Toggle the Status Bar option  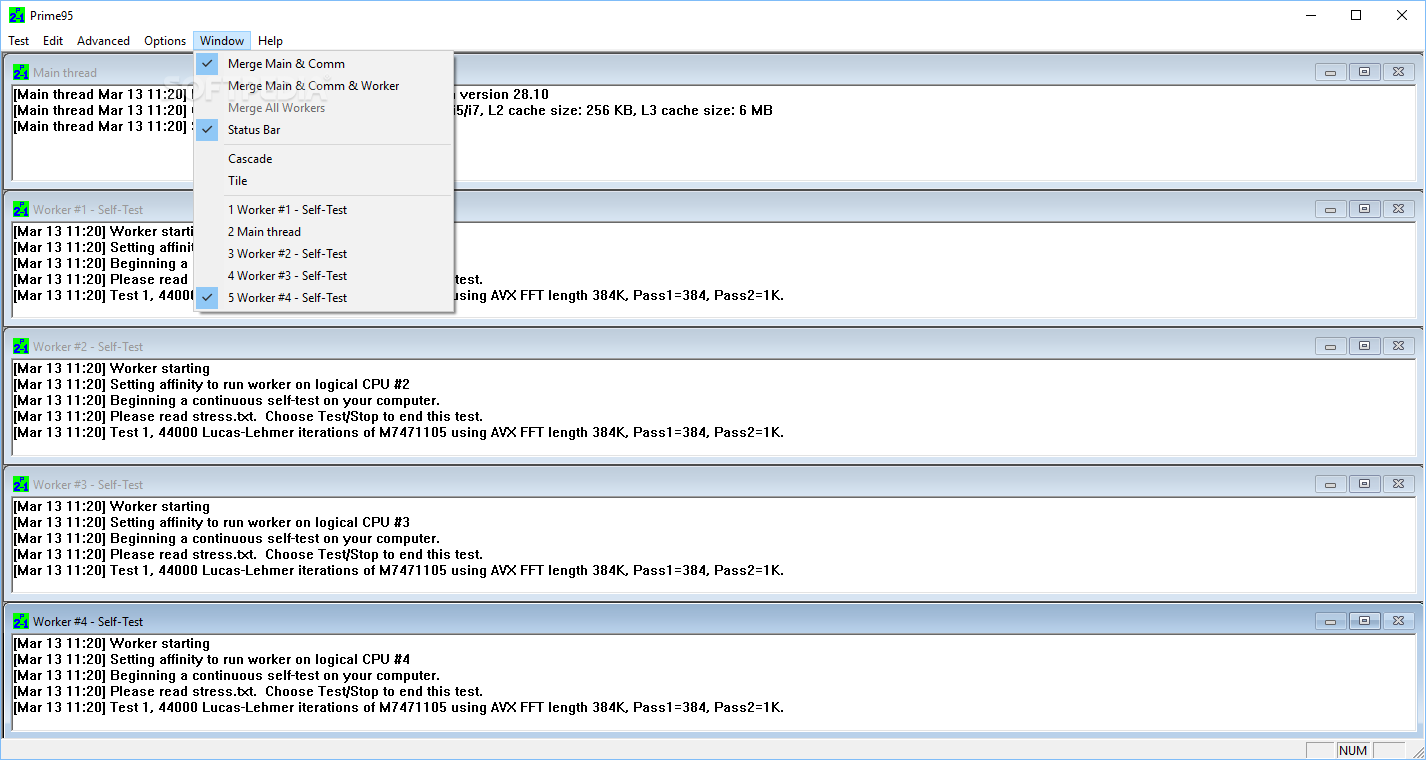click(324, 129)
